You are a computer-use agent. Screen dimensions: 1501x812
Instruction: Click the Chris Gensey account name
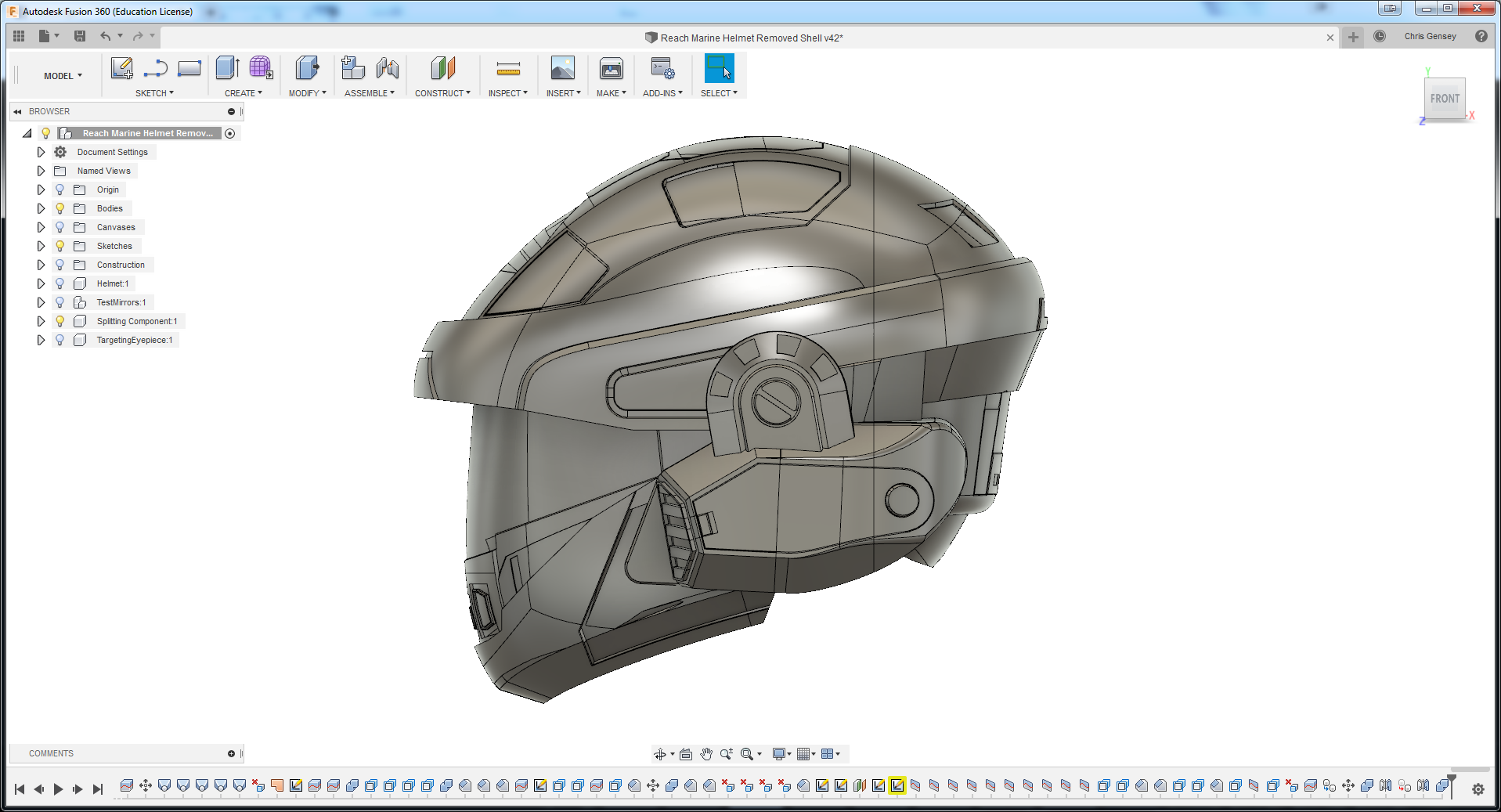[x=1430, y=36]
